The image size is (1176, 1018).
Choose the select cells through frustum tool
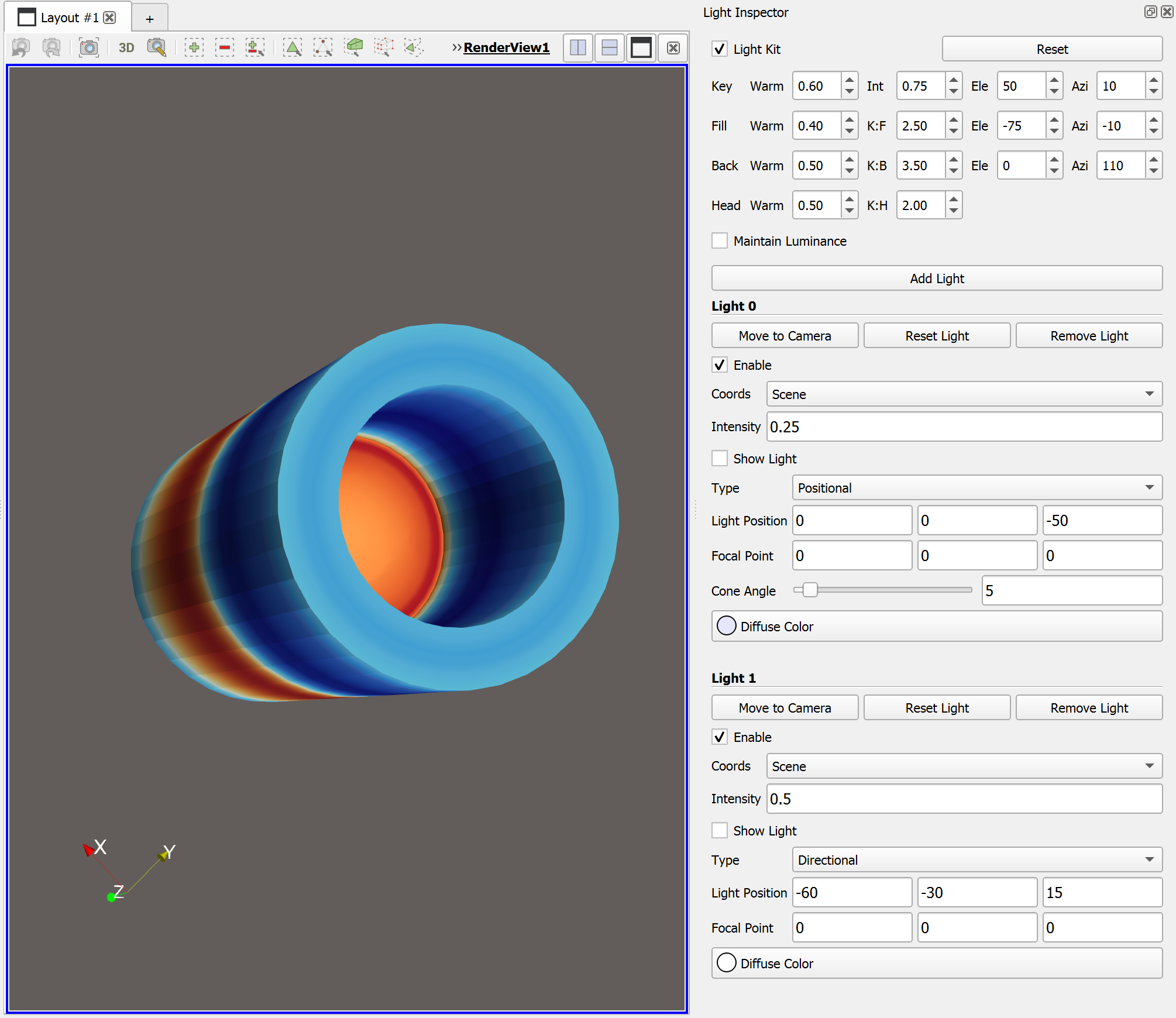tap(353, 47)
